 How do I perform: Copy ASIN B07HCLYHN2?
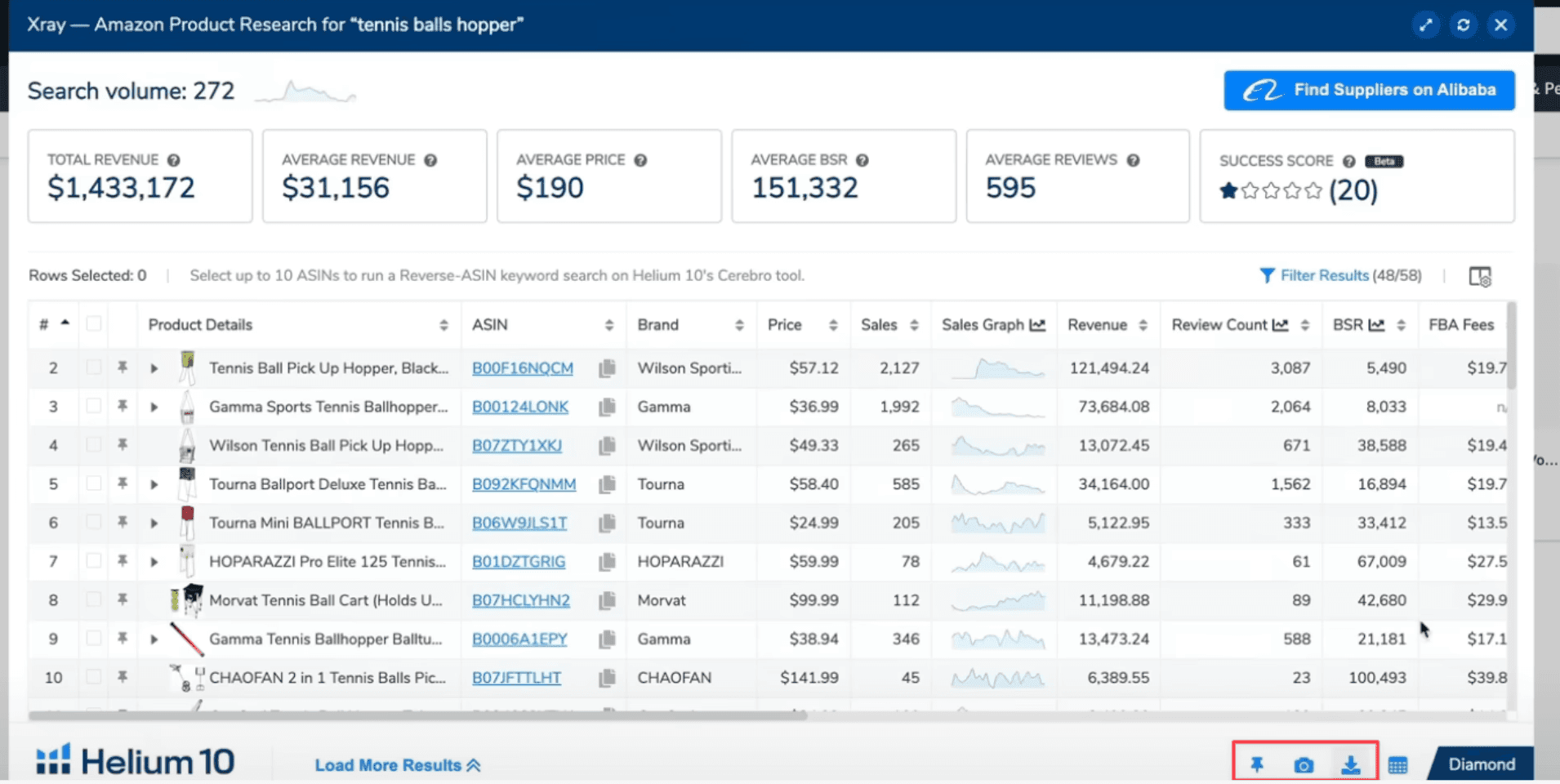pyautogui.click(x=607, y=600)
